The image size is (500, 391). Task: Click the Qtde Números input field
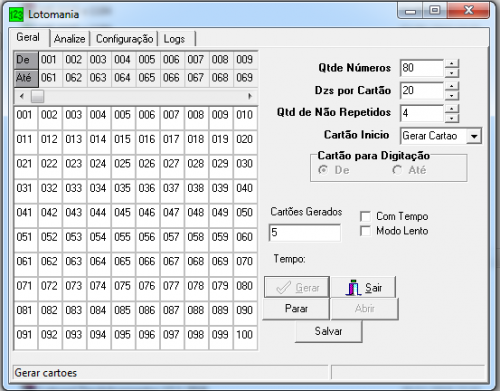pos(422,68)
